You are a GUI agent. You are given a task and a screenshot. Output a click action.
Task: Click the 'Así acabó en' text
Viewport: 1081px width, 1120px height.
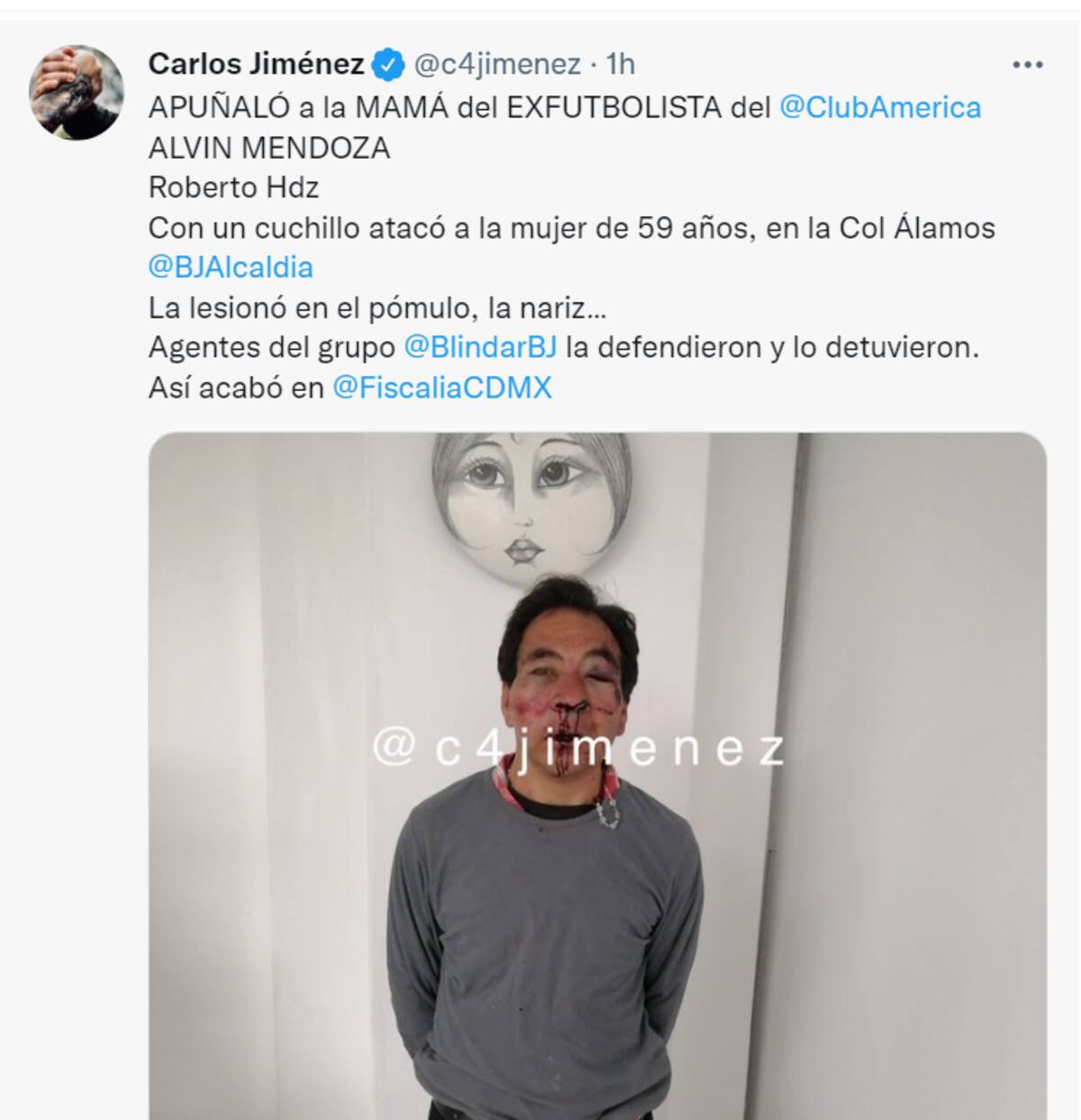(x=236, y=387)
